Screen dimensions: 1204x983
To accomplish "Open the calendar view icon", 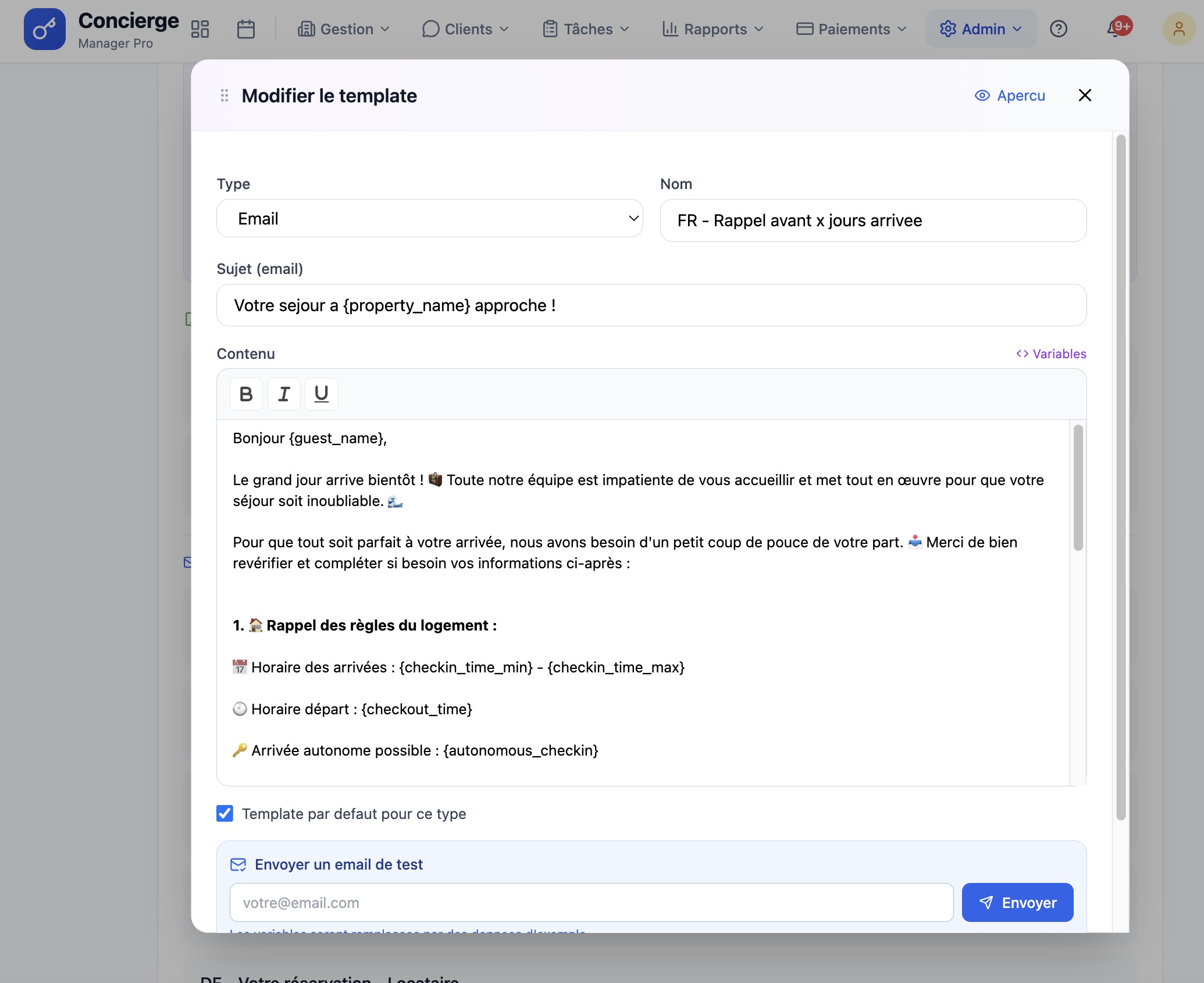I will (245, 29).
